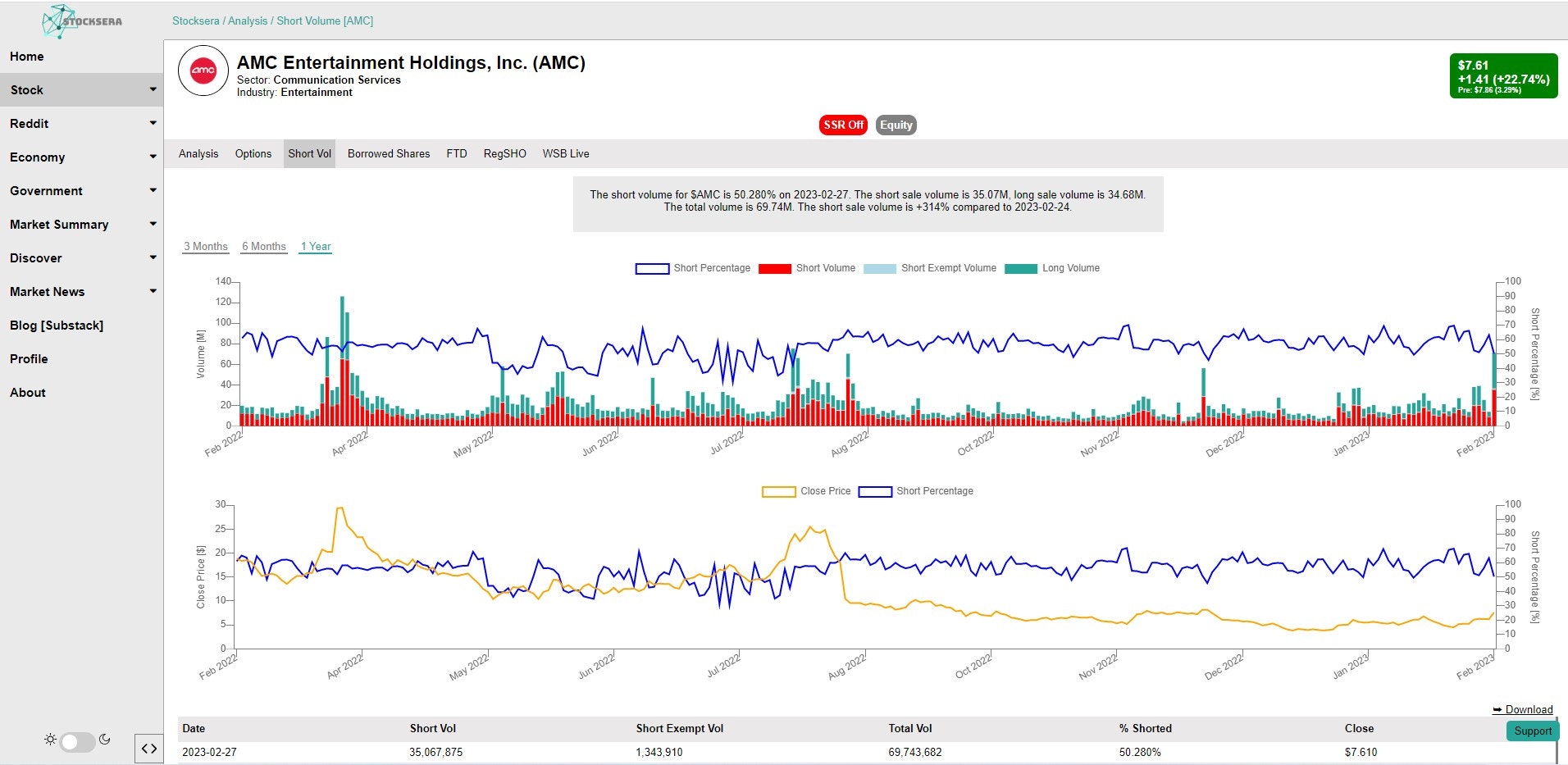Image resolution: width=1568 pixels, height=765 pixels.
Task: Switch to the Options tab
Action: tap(253, 153)
